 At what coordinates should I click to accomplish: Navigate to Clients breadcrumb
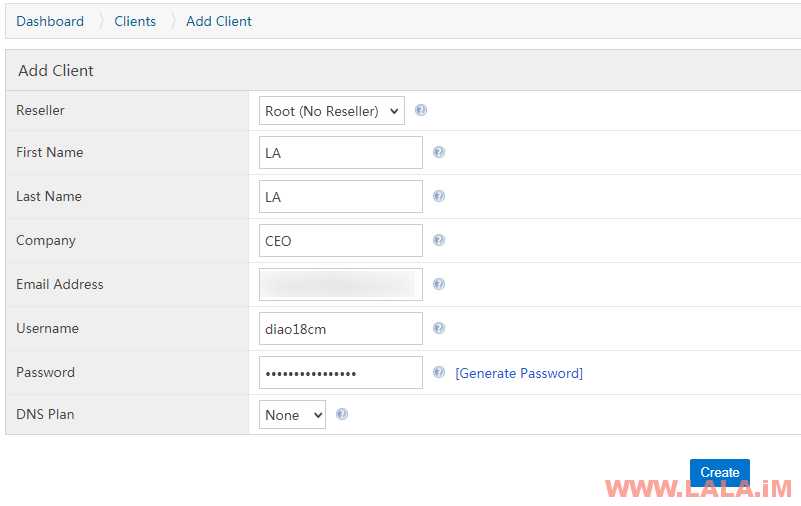[135, 21]
